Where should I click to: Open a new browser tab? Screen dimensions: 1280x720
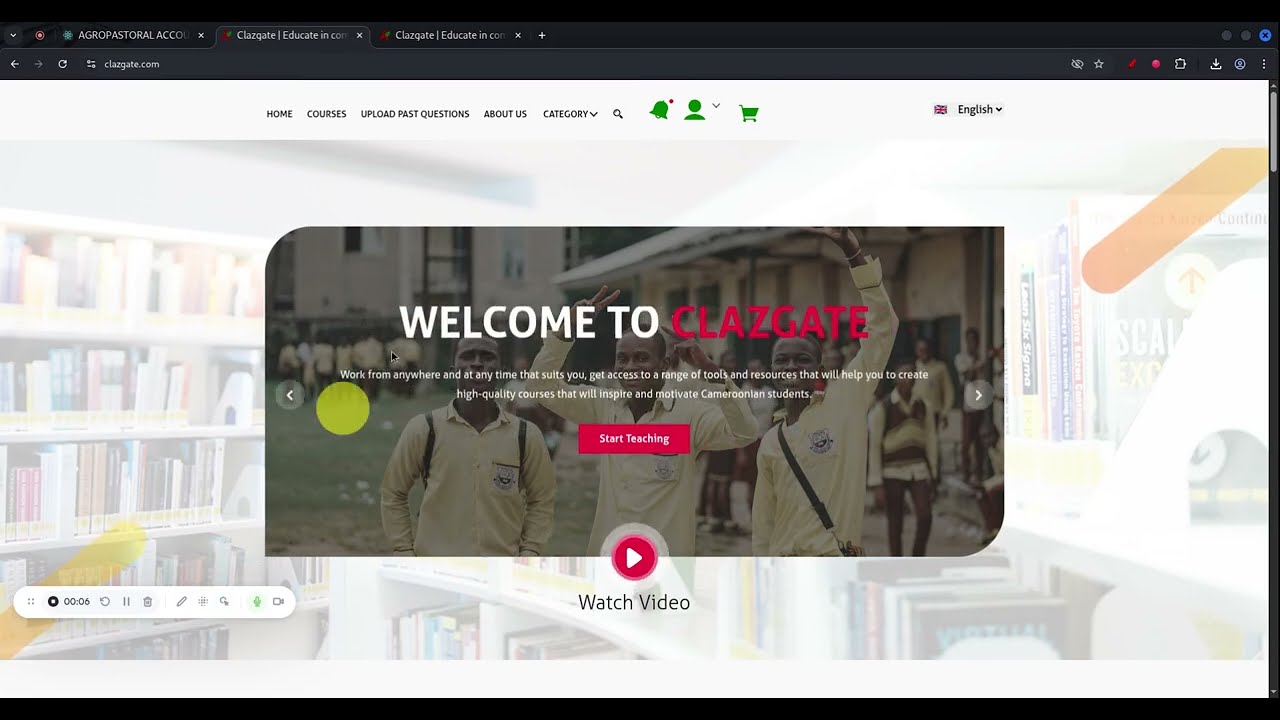tap(542, 35)
